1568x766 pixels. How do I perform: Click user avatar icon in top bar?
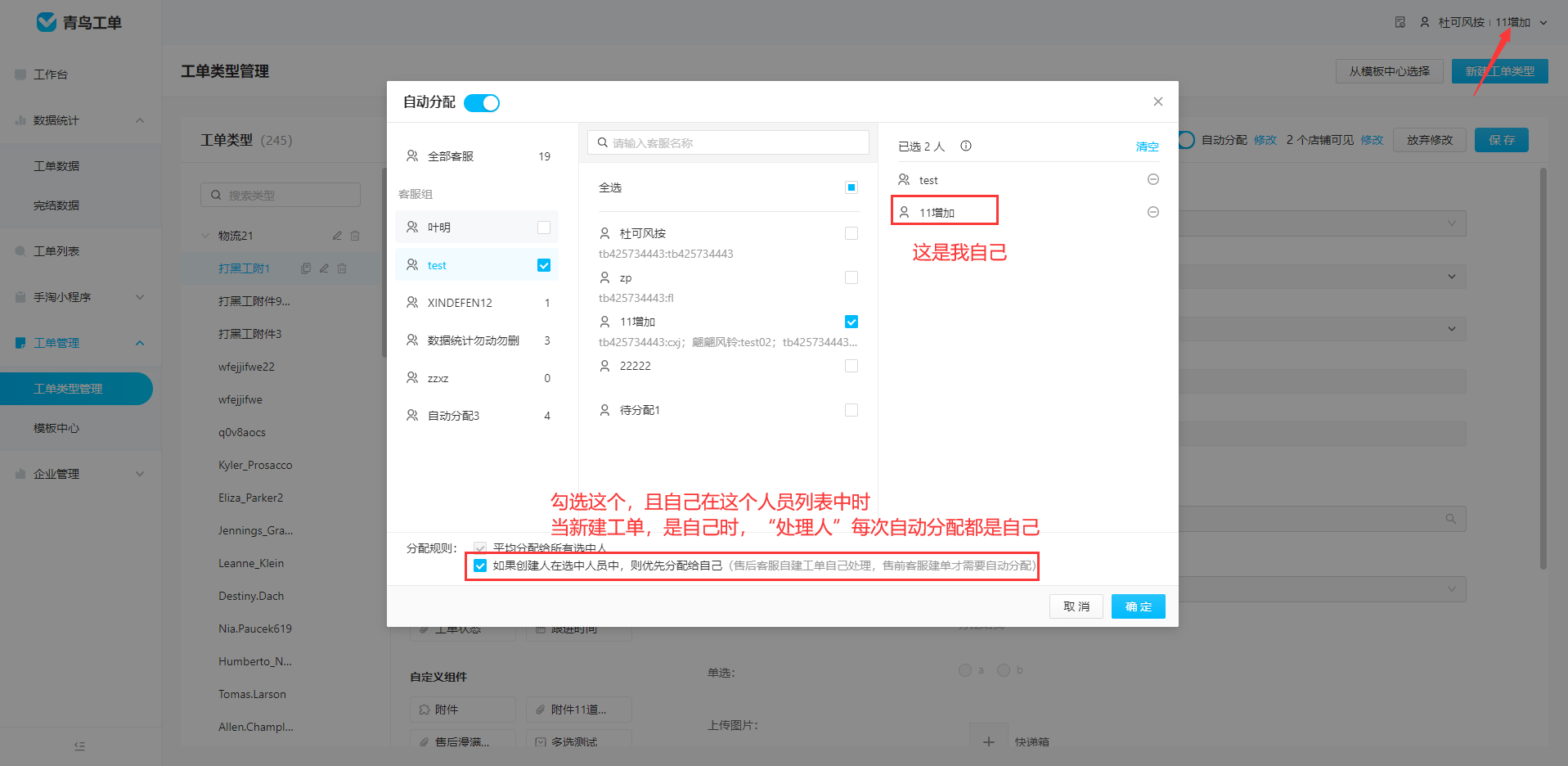point(1425,22)
